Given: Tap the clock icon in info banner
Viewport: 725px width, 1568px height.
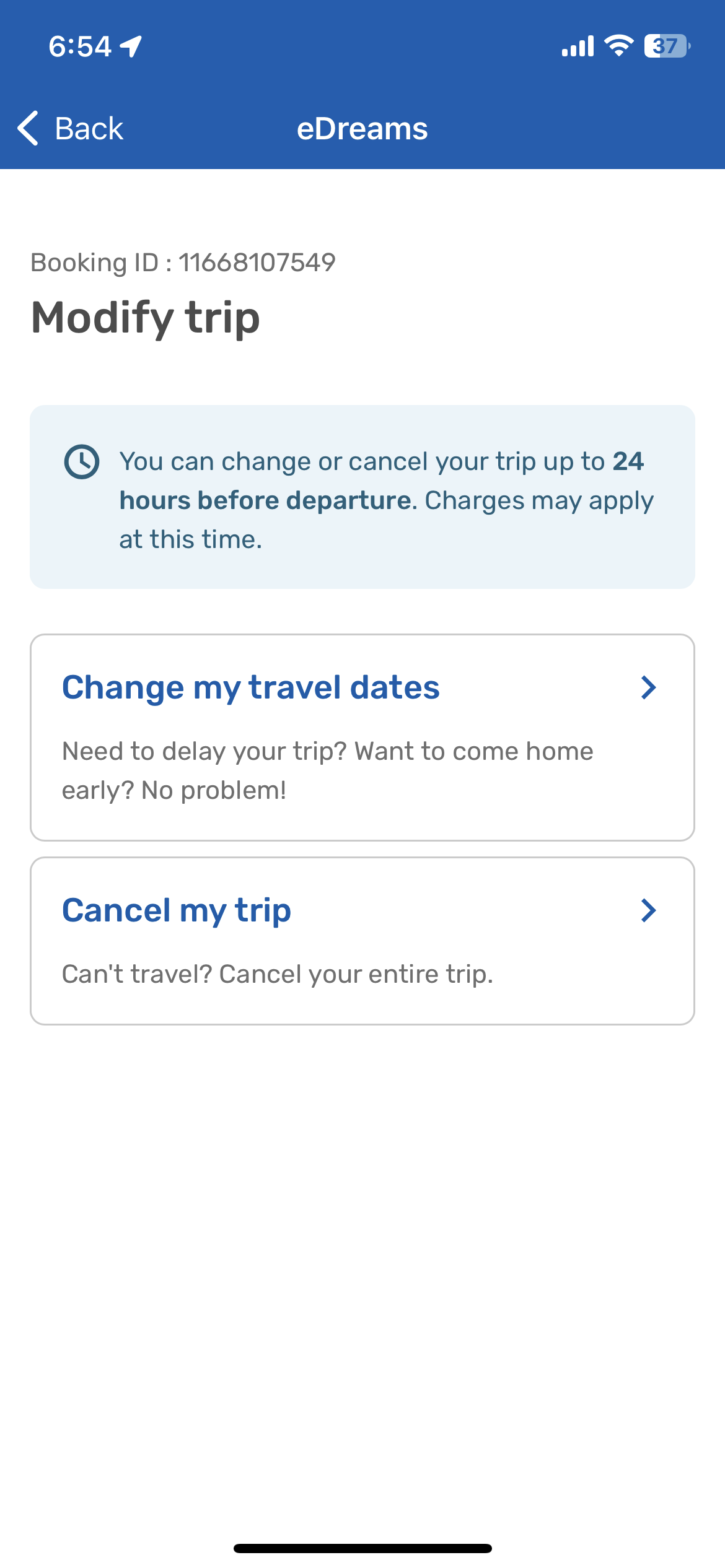Looking at the screenshot, I should (82, 461).
